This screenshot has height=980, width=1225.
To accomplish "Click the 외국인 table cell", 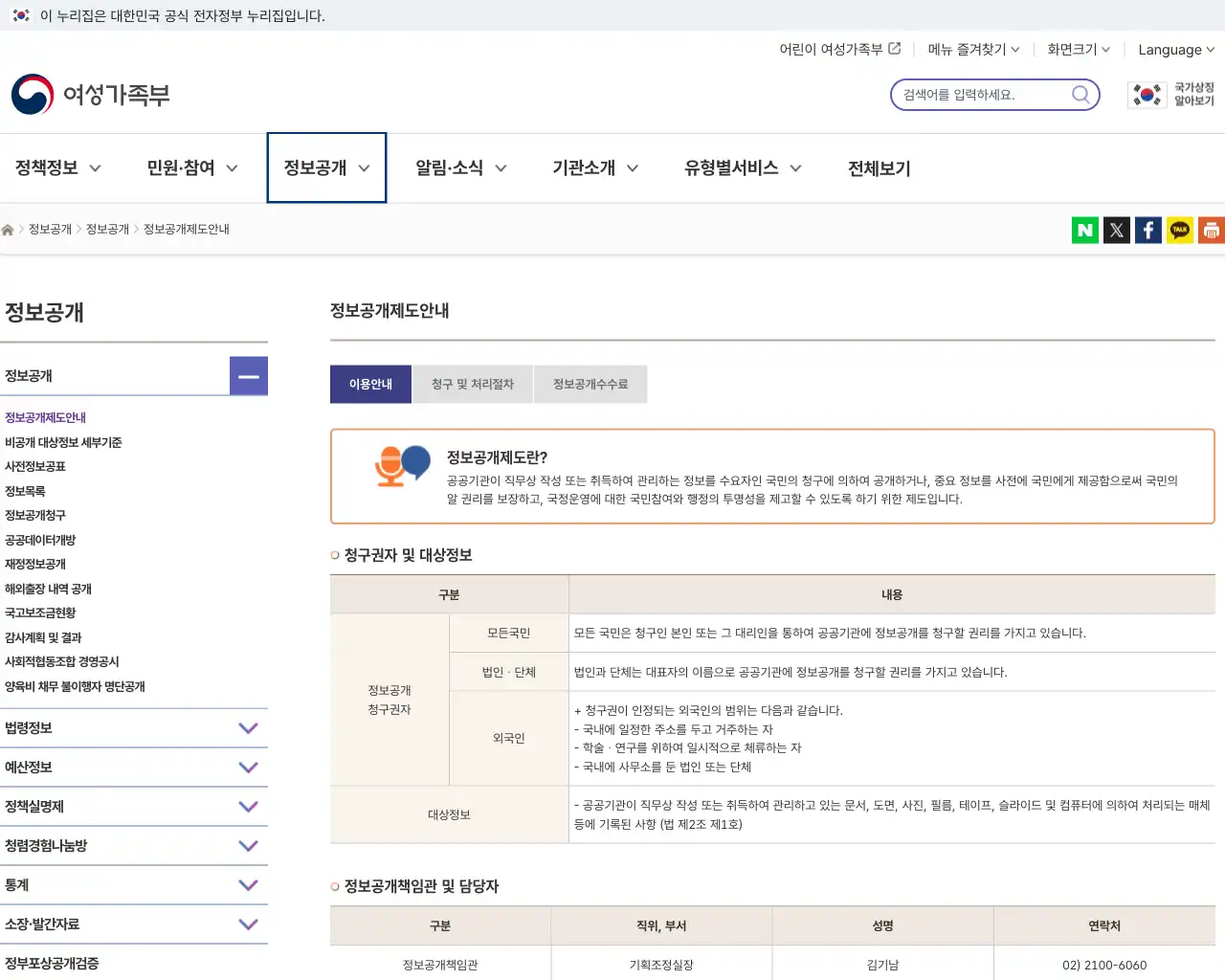I will pyautogui.click(x=508, y=739).
